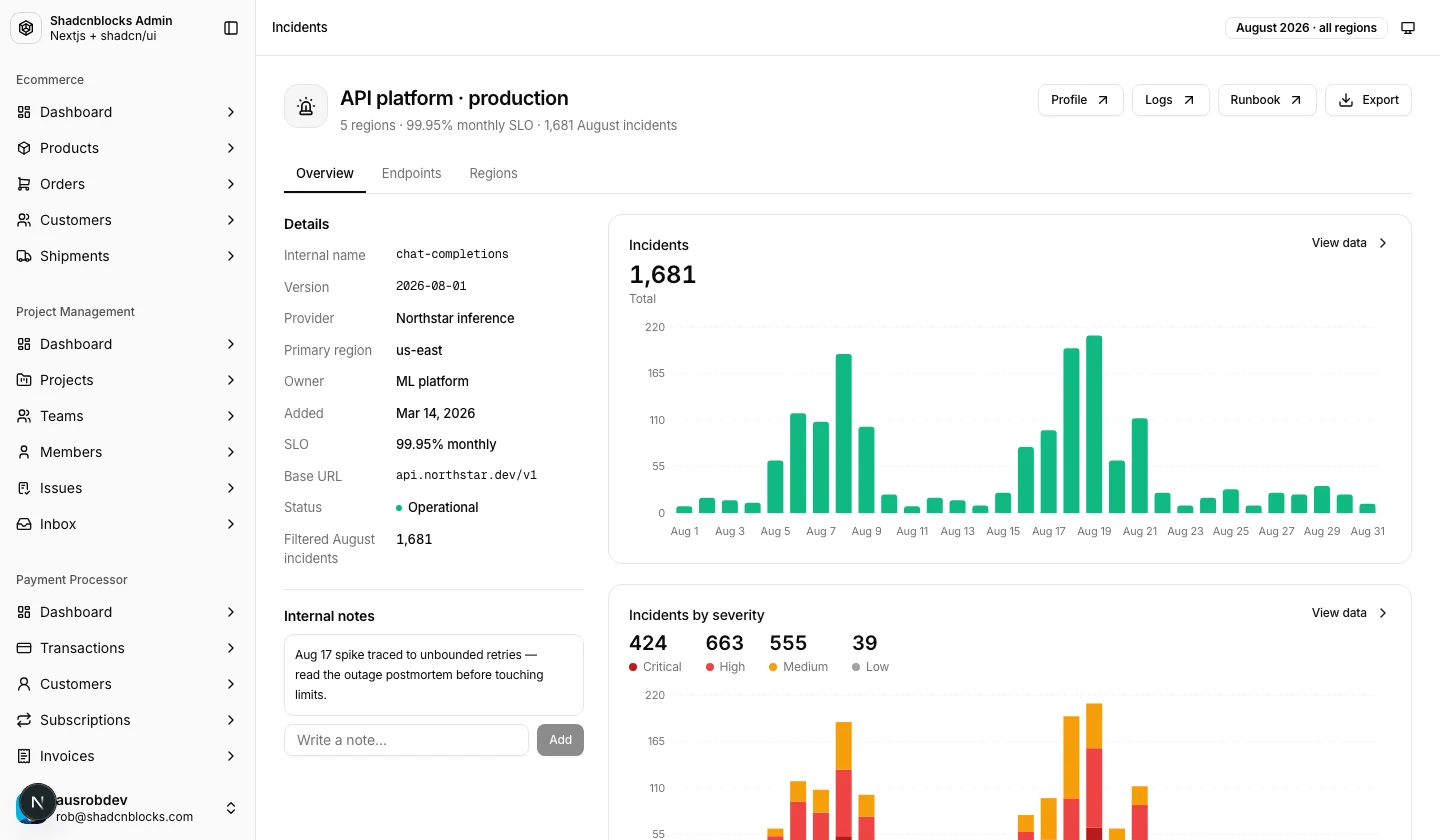This screenshot has height=840, width=1440.
Task: Click the Ecommerce Dashboard grid icon
Action: pyautogui.click(x=24, y=112)
